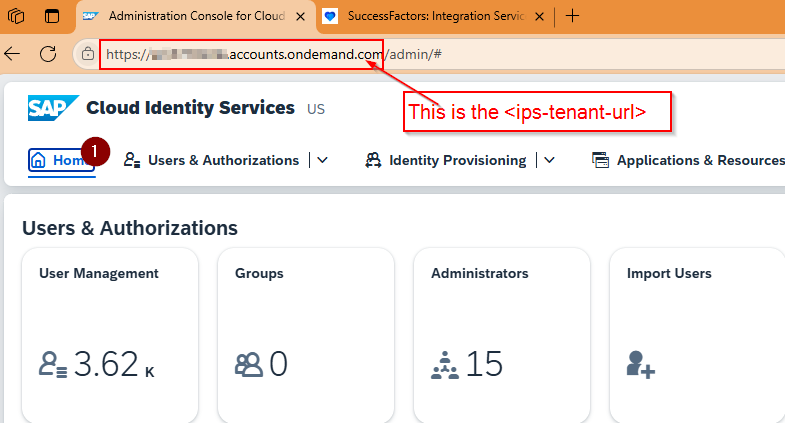Screen dimensions: 785x423
Task: Open the Import Users tile
Action: tap(697, 335)
